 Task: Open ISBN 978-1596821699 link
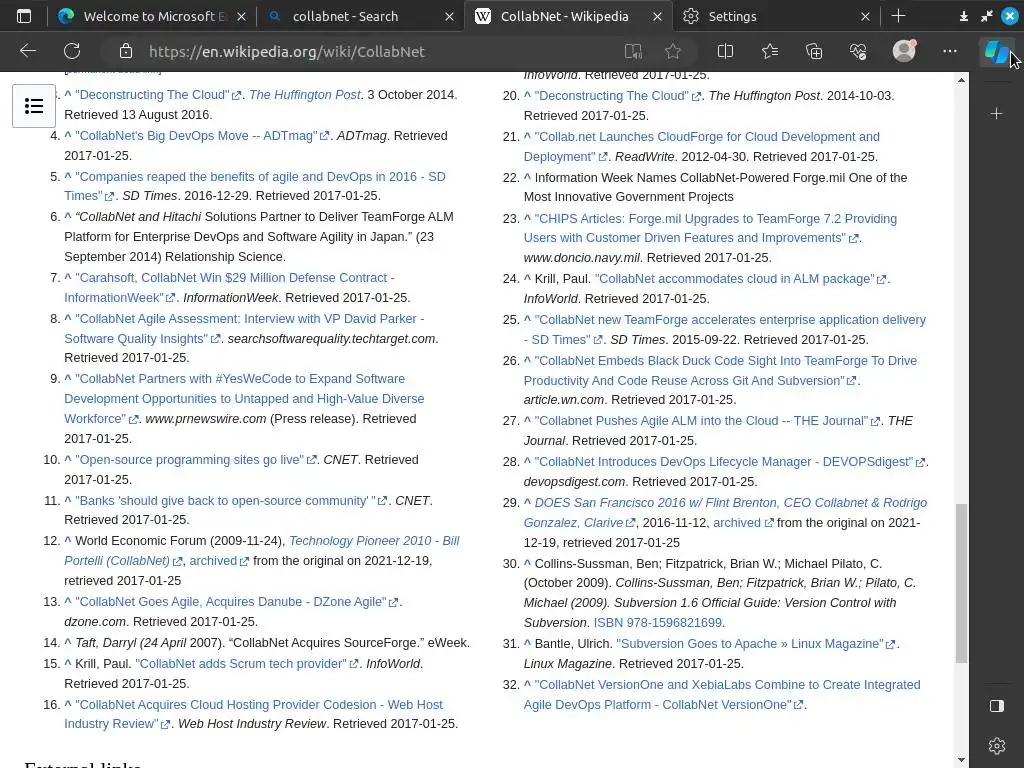[658, 623]
